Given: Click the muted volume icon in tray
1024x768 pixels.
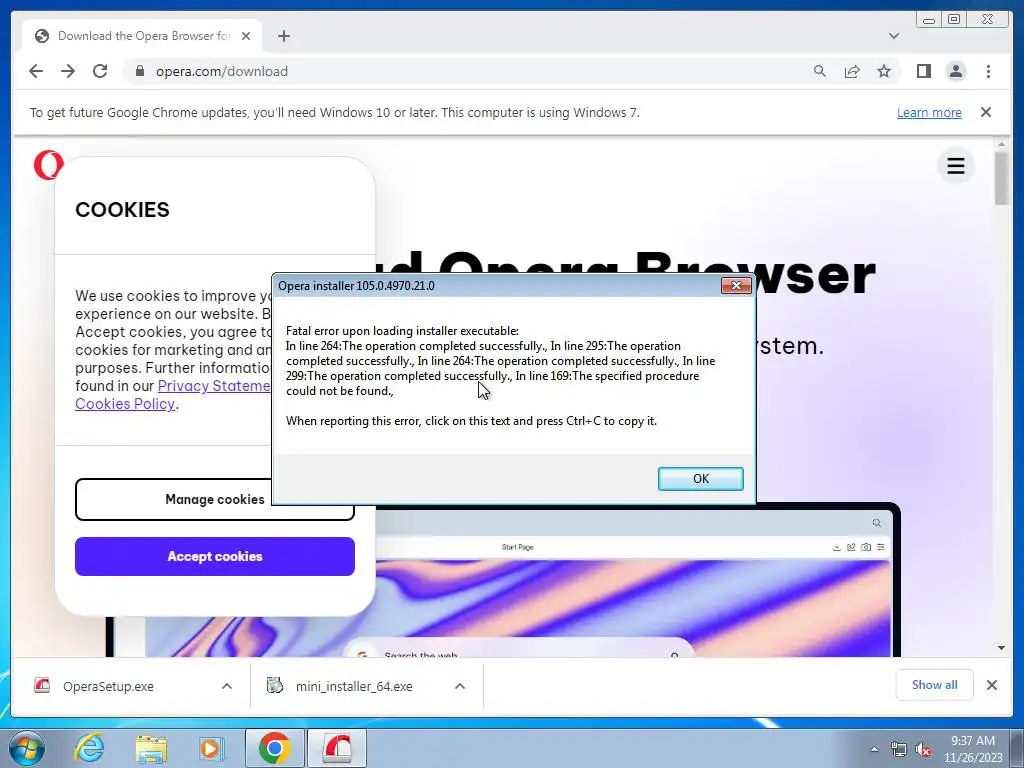Looking at the screenshot, I should 923,749.
